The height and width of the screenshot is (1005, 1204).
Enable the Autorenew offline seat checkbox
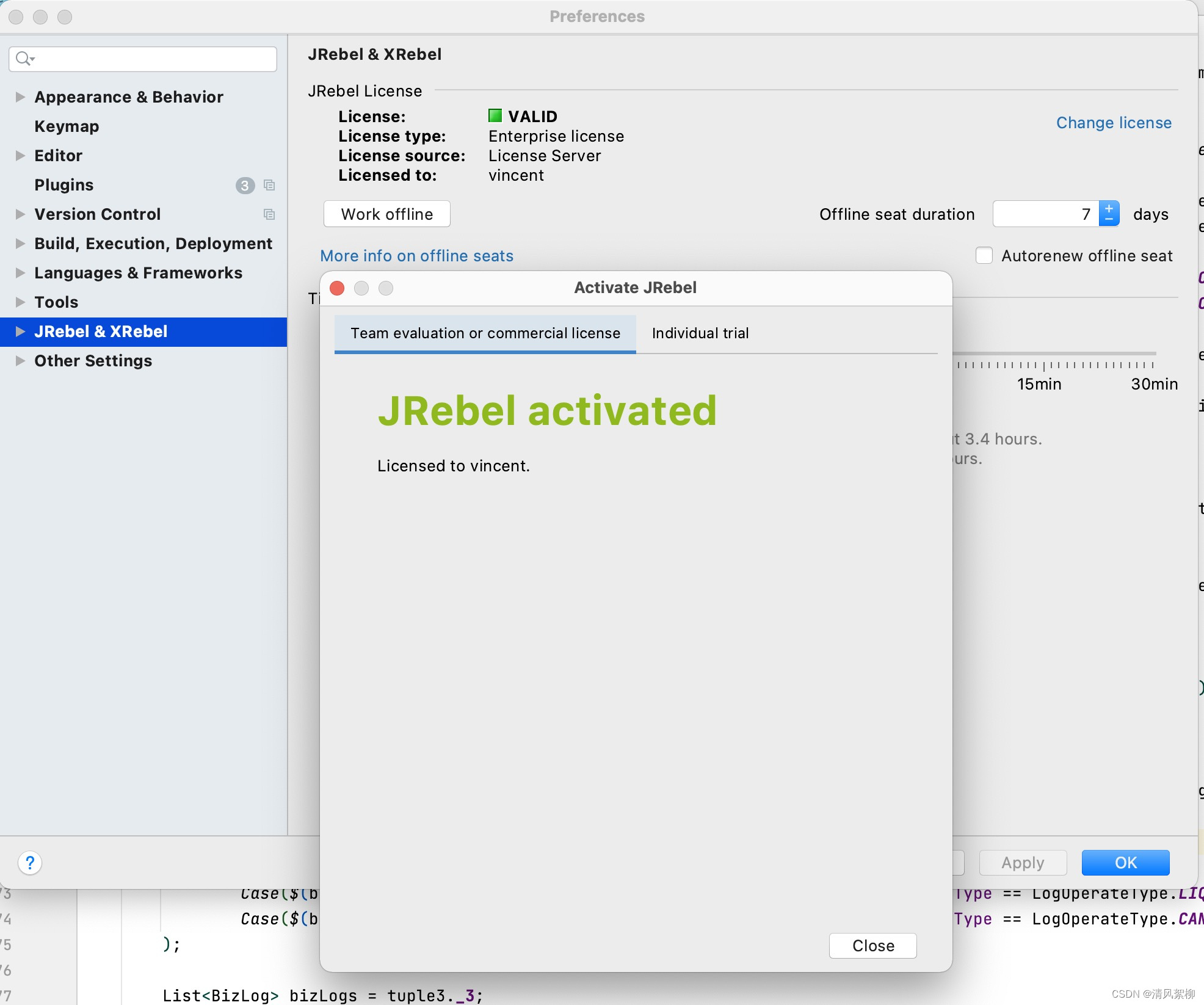tap(984, 255)
